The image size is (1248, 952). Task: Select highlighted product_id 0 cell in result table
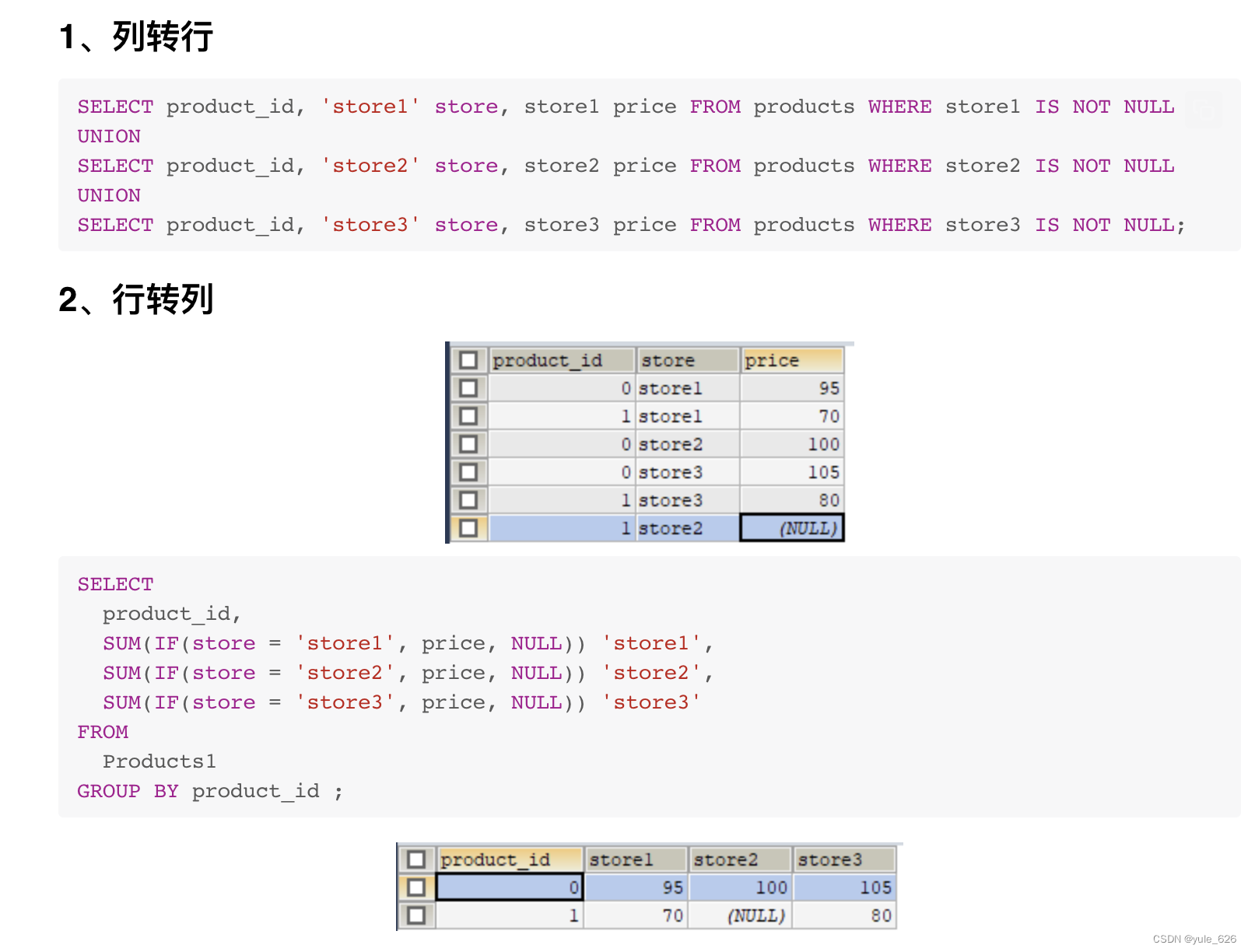[x=510, y=887]
